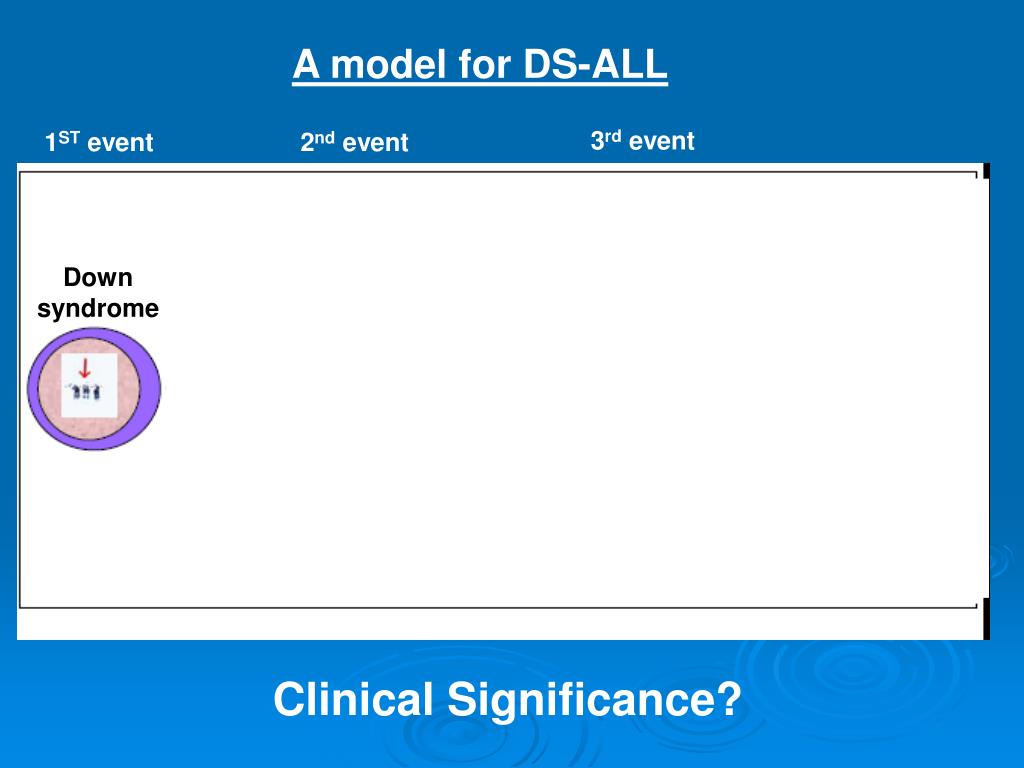This screenshot has width=1024, height=768.
Task: Click the question mark after "Significance"
Action: 730,699
